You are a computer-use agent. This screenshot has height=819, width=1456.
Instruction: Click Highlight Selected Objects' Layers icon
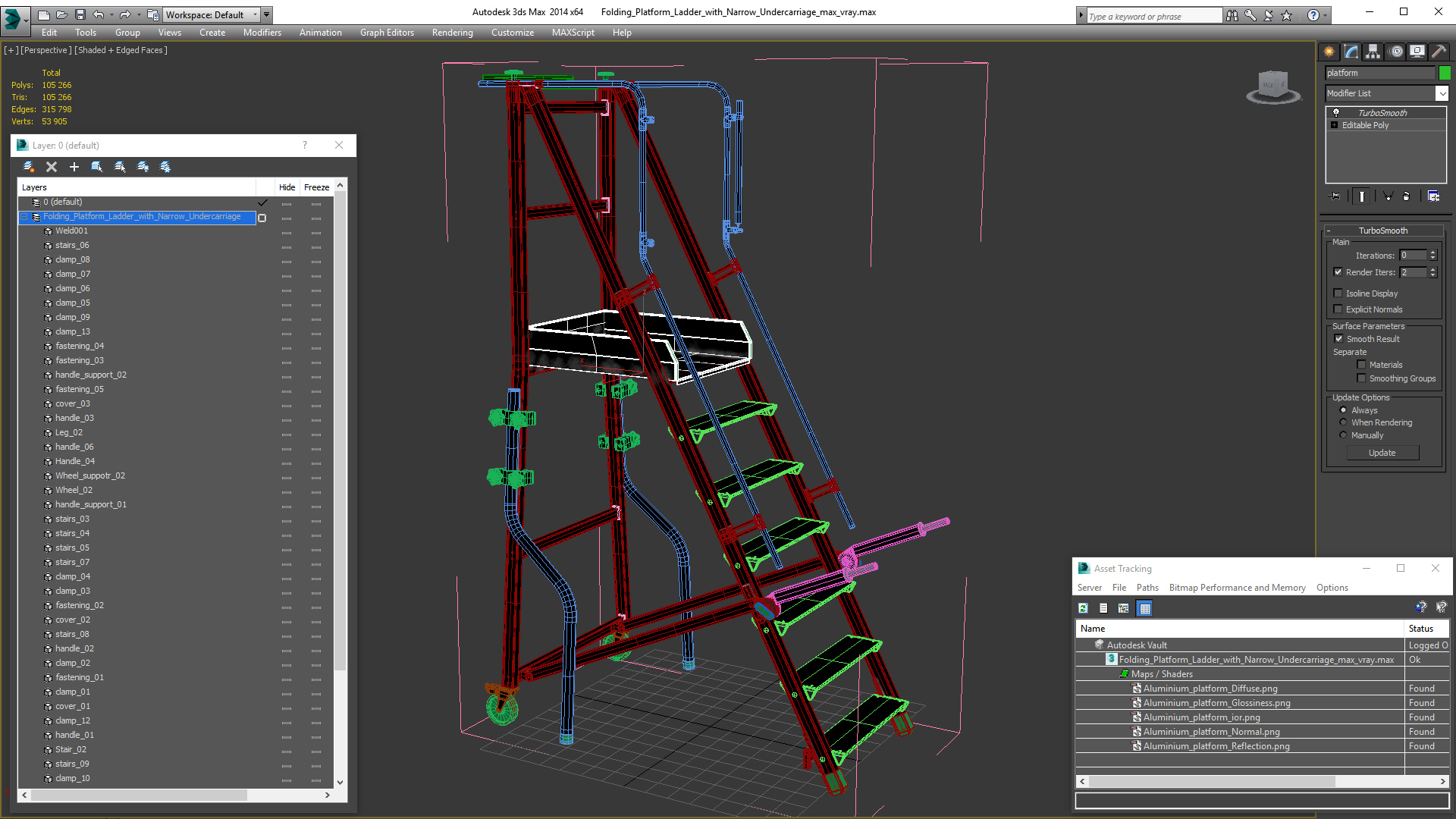pyautogui.click(x=120, y=167)
